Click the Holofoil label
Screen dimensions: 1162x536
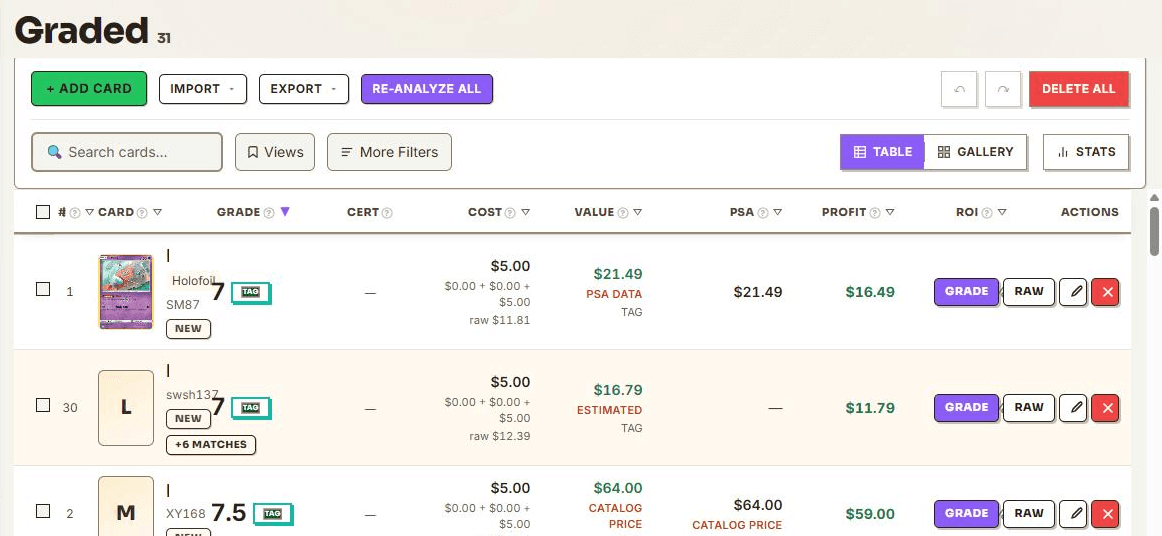pos(193,281)
